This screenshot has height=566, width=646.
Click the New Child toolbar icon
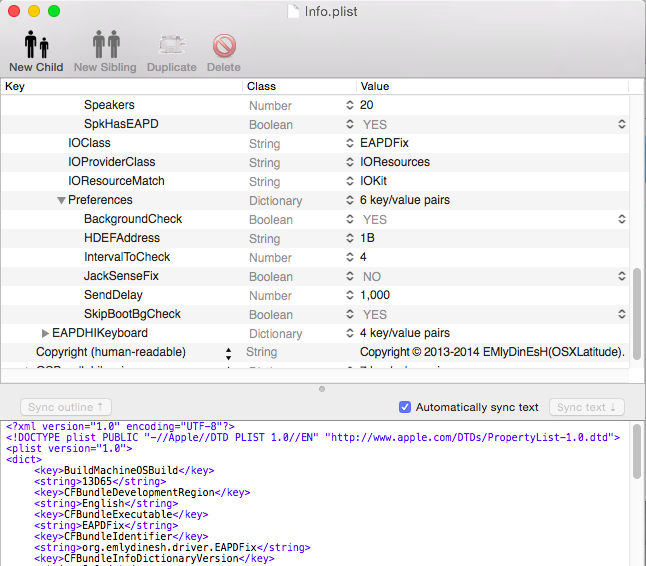click(x=36, y=47)
